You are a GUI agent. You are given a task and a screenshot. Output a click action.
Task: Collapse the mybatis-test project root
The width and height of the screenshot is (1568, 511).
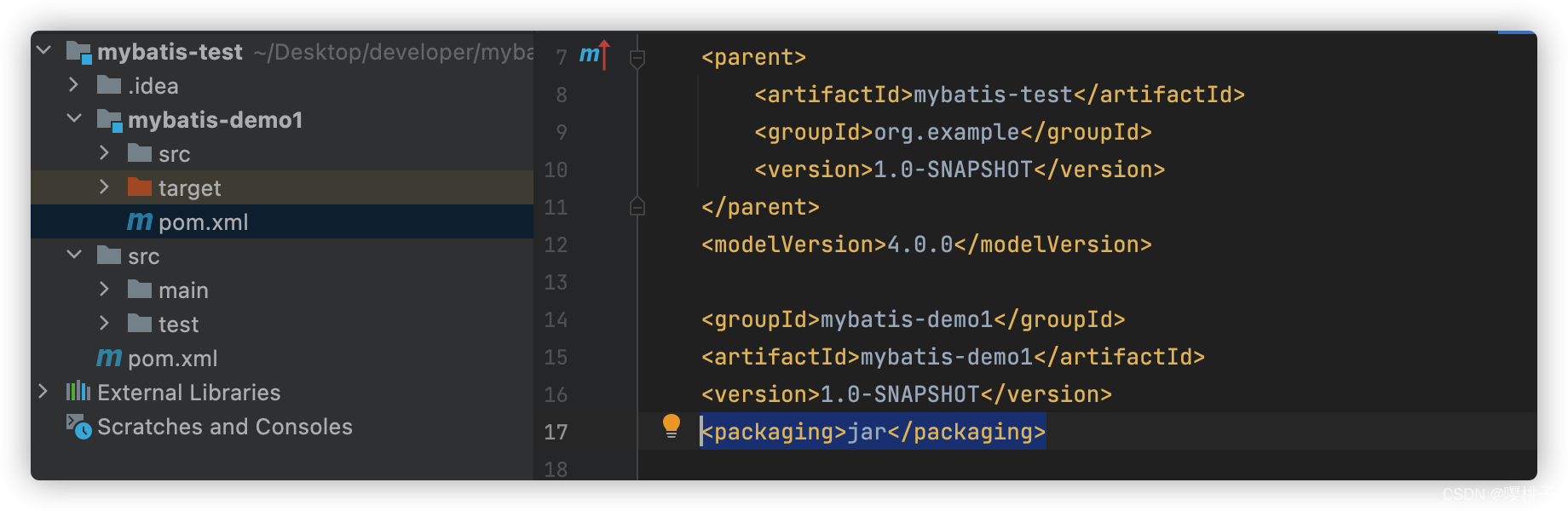44,51
